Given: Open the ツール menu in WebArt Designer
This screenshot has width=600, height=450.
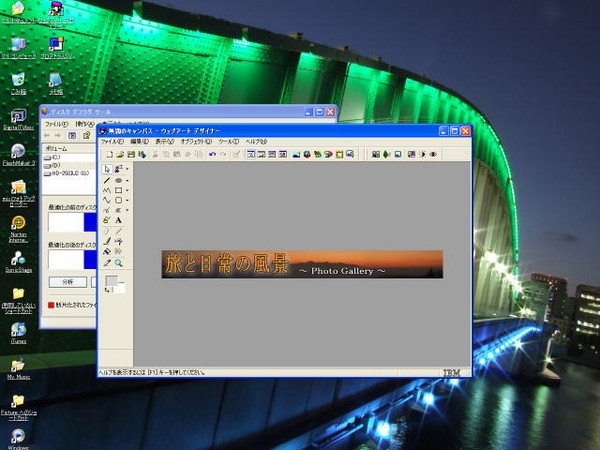Looking at the screenshot, I should point(229,142).
